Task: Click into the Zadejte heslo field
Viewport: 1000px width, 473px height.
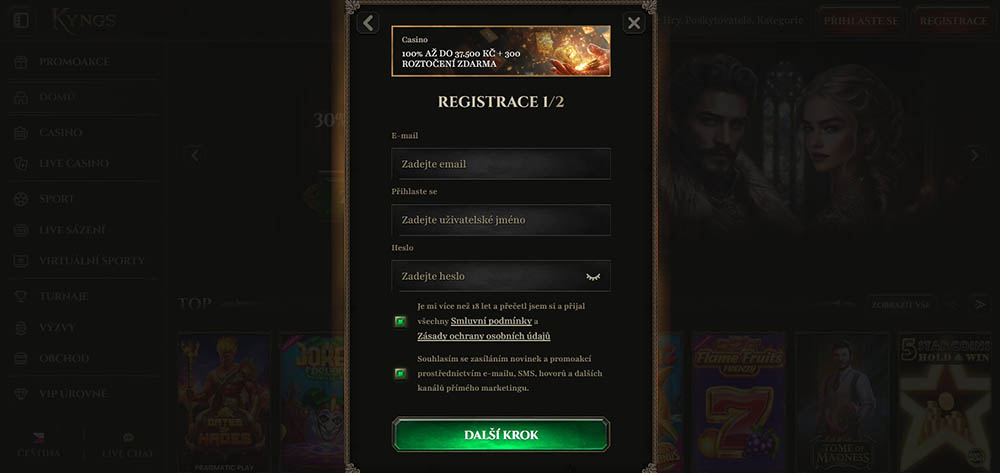Action: (x=501, y=276)
